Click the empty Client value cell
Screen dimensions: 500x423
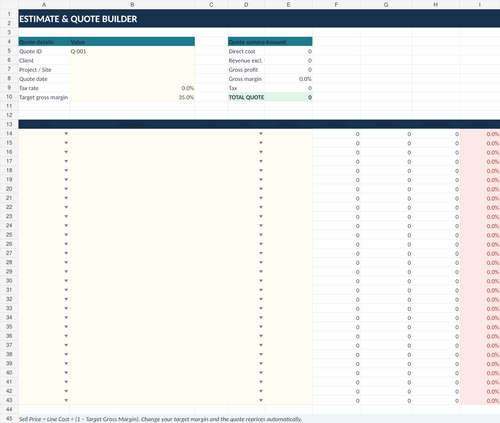[x=132, y=60]
